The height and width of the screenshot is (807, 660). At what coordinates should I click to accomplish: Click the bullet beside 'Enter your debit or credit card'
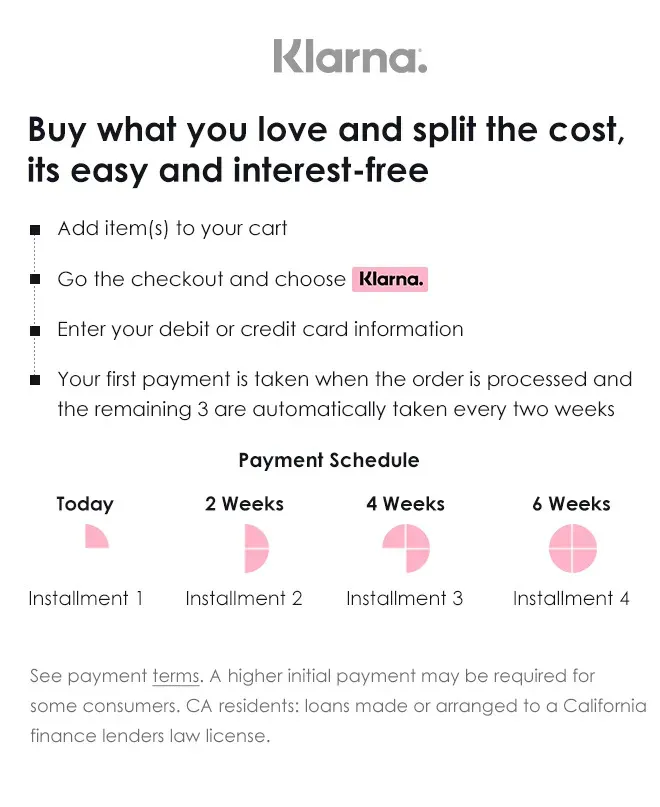click(35, 330)
